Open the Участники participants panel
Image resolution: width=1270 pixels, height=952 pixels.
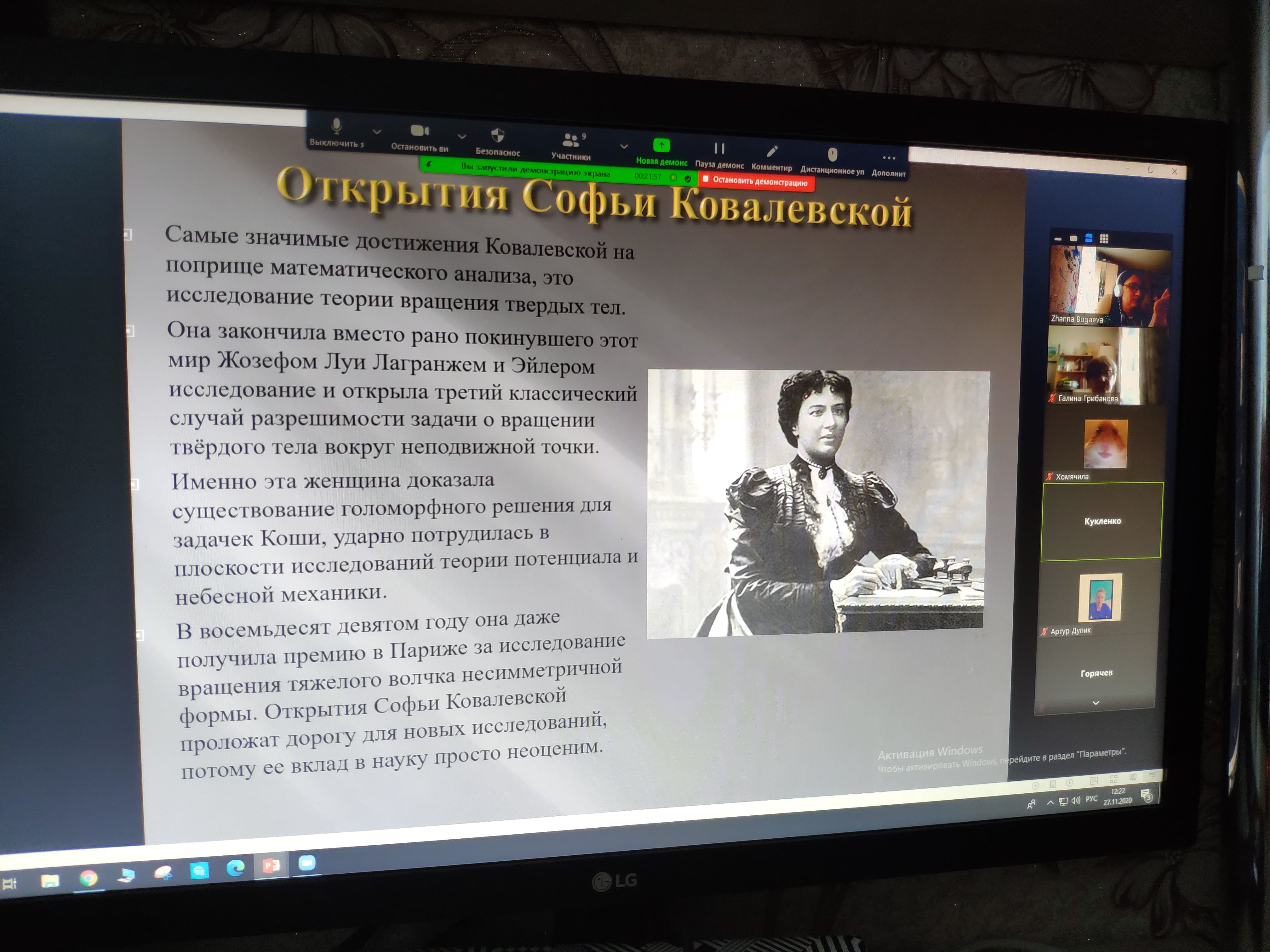pyautogui.click(x=571, y=146)
